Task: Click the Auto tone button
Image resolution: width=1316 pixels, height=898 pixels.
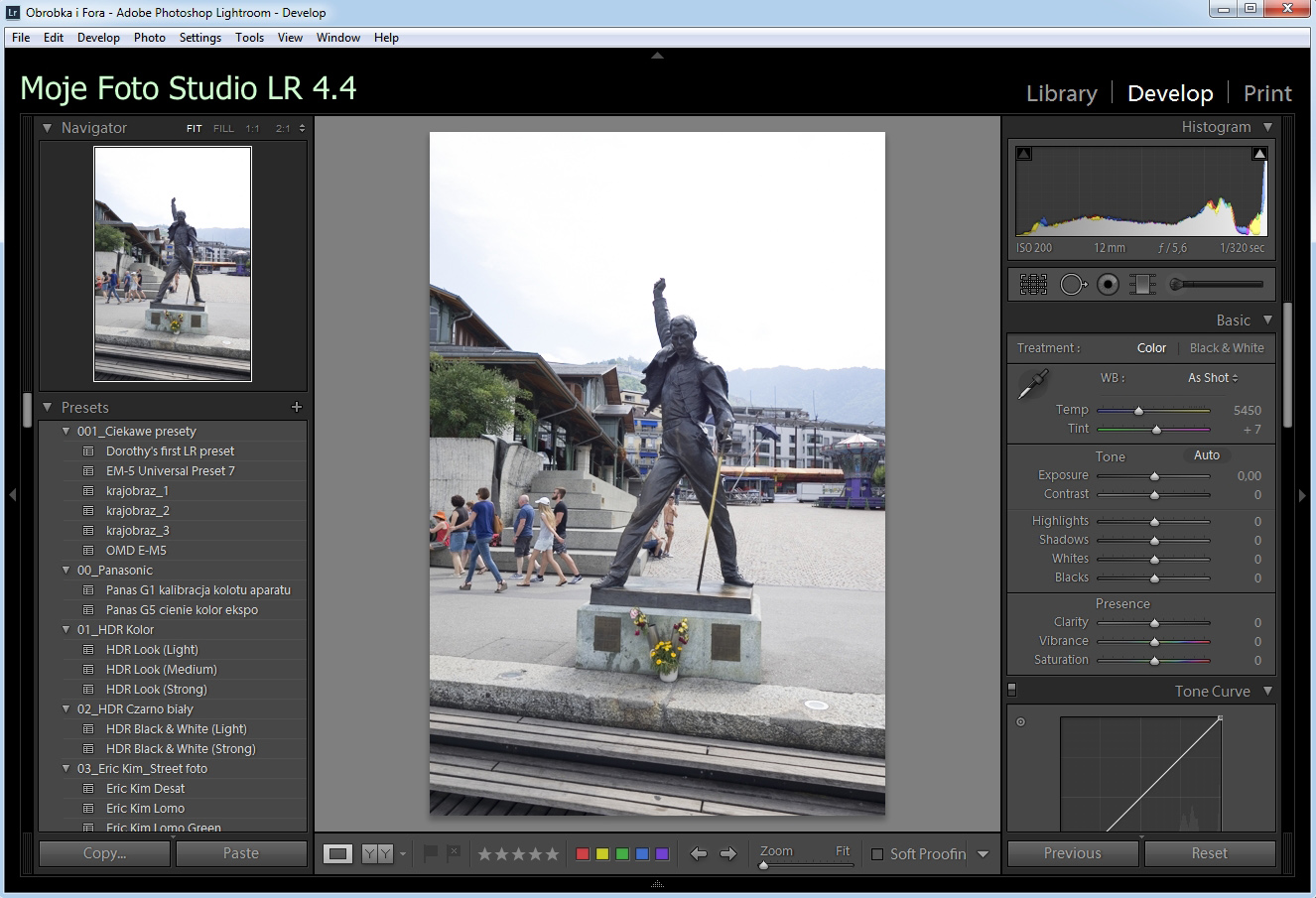Action: 1206,455
